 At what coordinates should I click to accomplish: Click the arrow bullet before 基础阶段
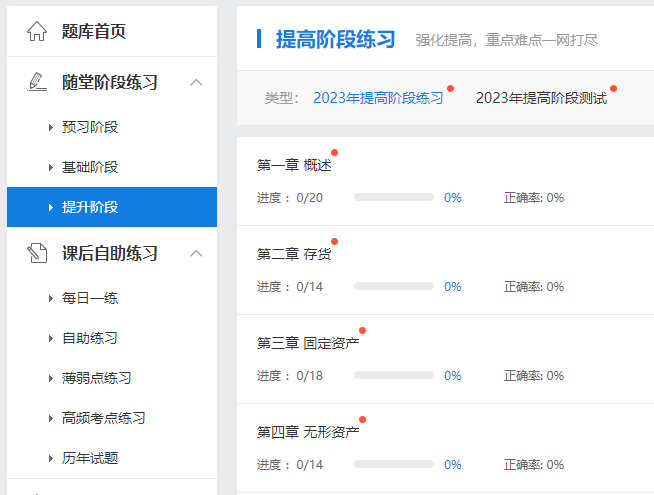[50, 167]
